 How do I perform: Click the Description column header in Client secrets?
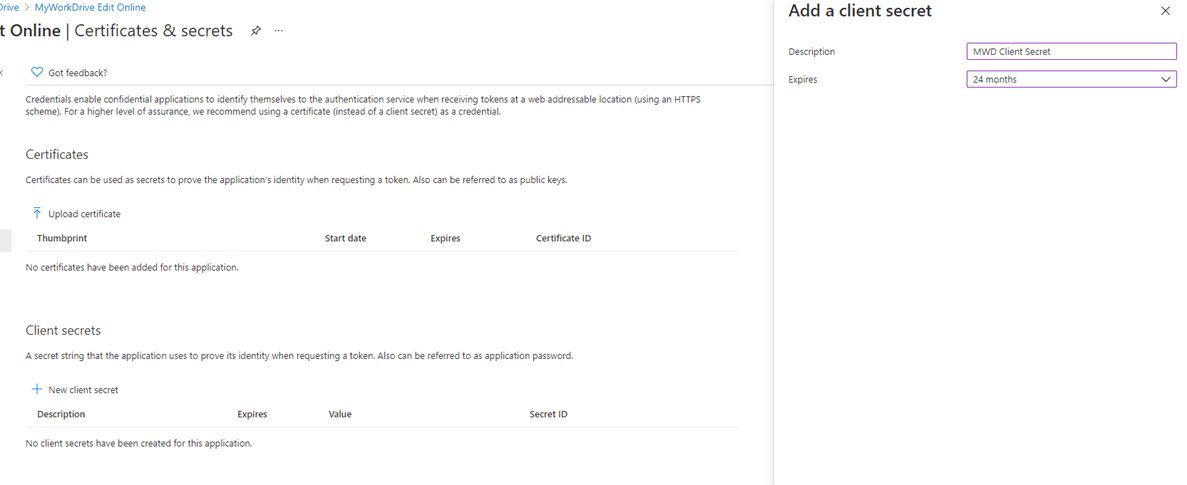pyautogui.click(x=61, y=414)
